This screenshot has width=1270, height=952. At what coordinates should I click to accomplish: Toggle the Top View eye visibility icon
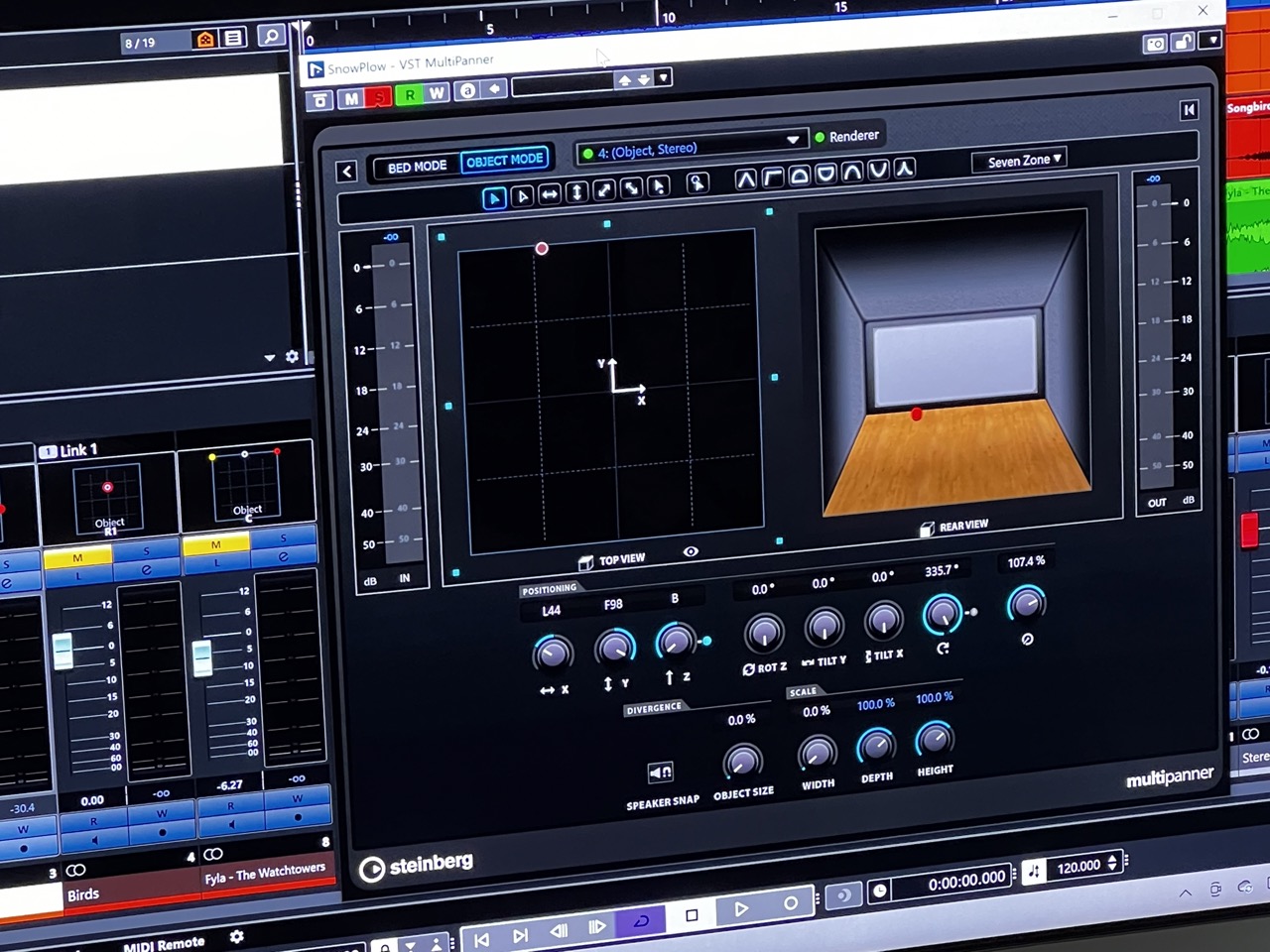tap(691, 551)
